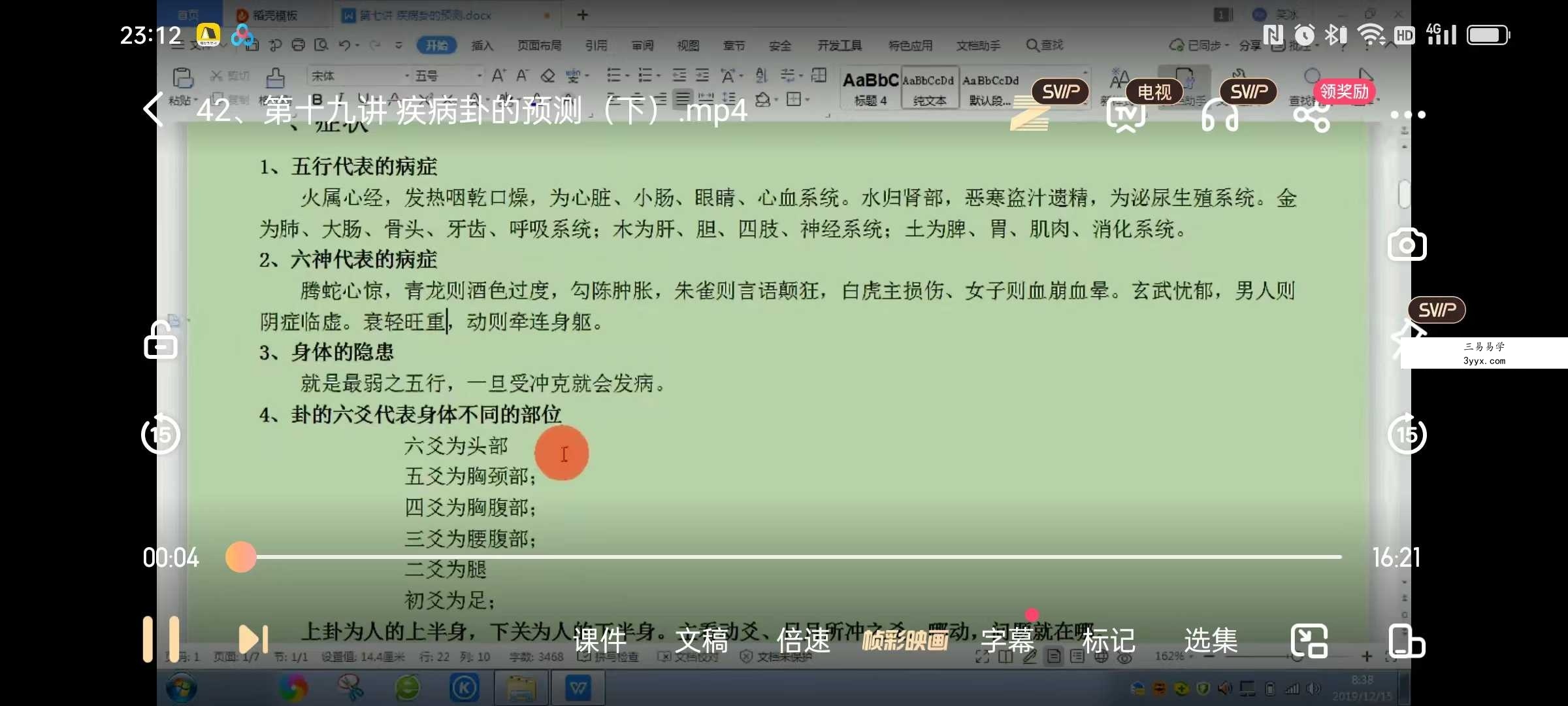Screen dimensions: 1568x706
Task: Change playback speed via 倍速
Action: point(803,641)
